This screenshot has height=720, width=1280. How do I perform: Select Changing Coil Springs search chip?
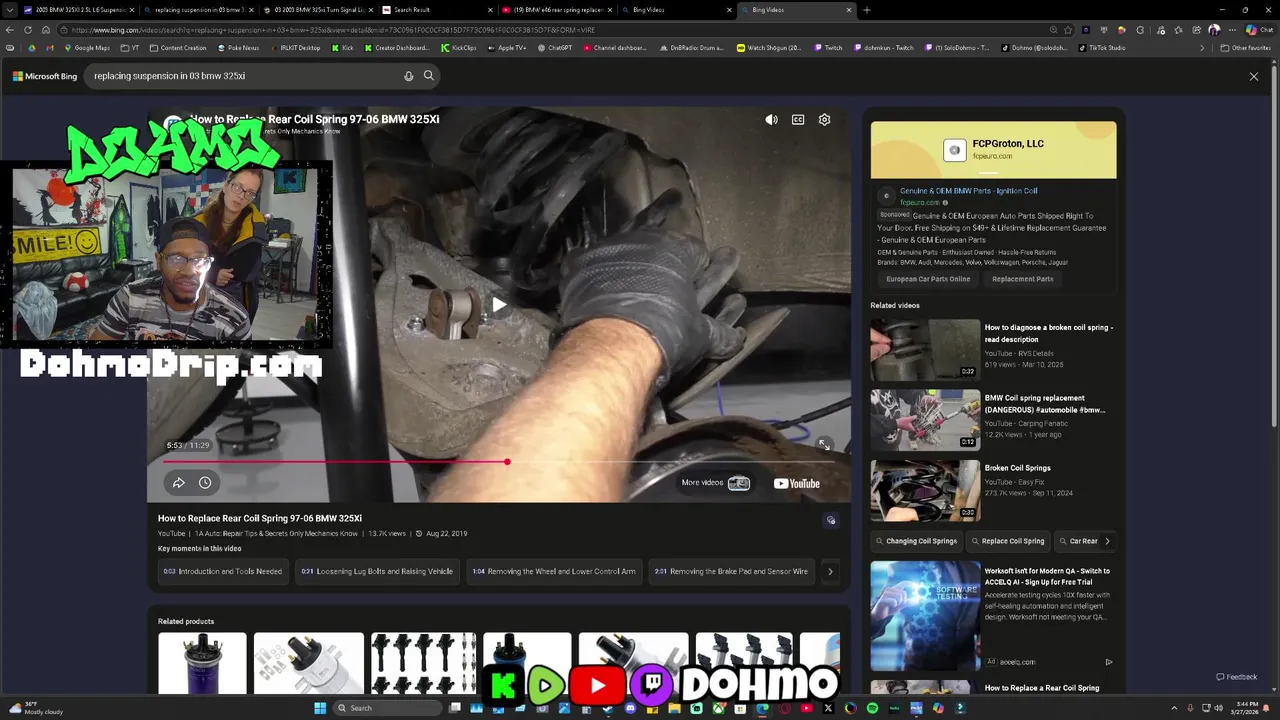[917, 541]
